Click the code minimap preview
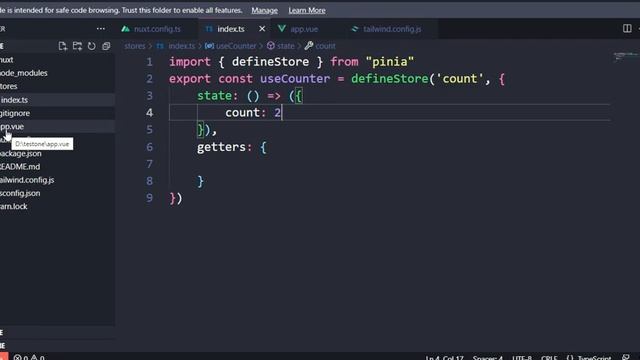Screen dimensions: 640x360 [625, 56]
